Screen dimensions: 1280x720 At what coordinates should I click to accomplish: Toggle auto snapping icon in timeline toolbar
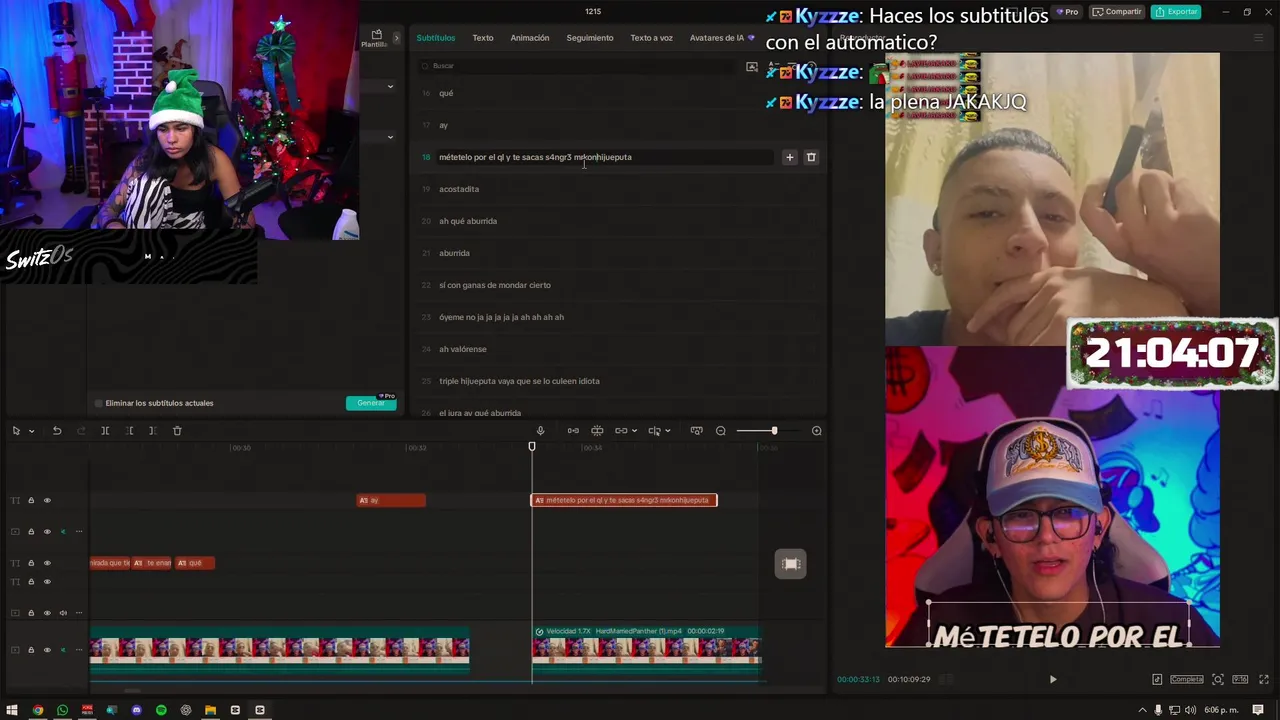point(597,431)
